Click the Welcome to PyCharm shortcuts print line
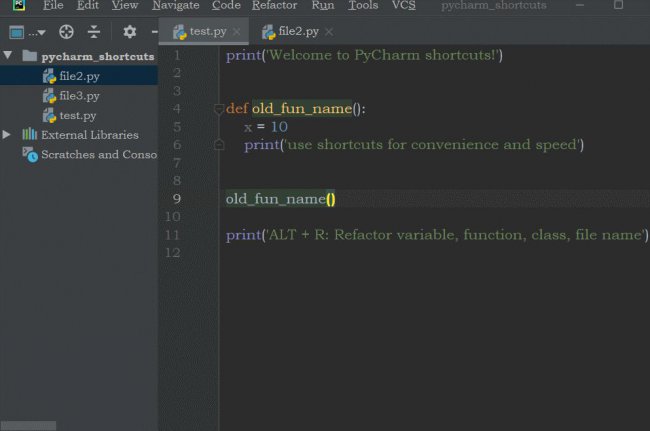This screenshot has width=650, height=431. [x=364, y=55]
